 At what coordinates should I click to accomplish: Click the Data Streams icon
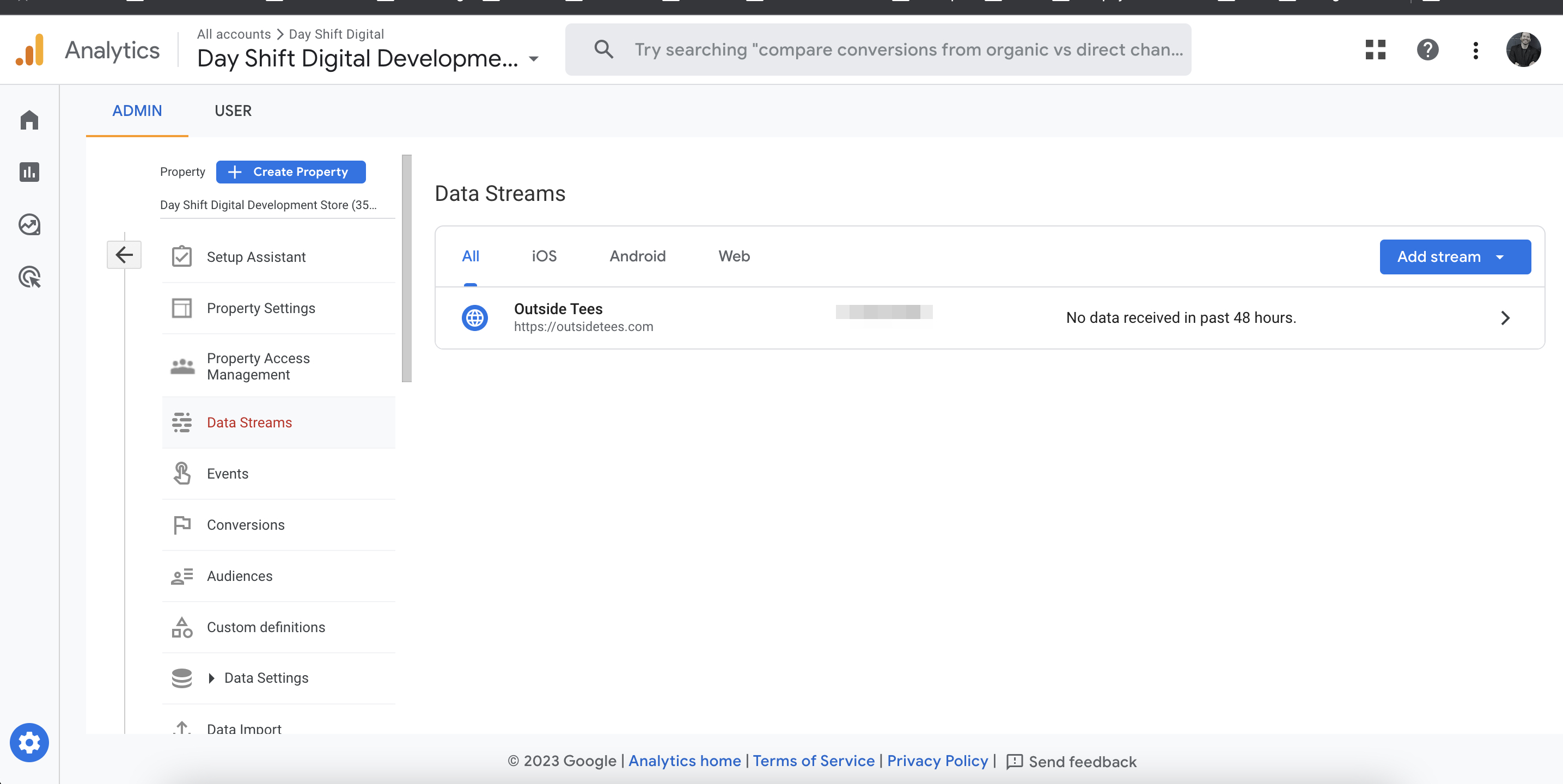click(x=181, y=422)
